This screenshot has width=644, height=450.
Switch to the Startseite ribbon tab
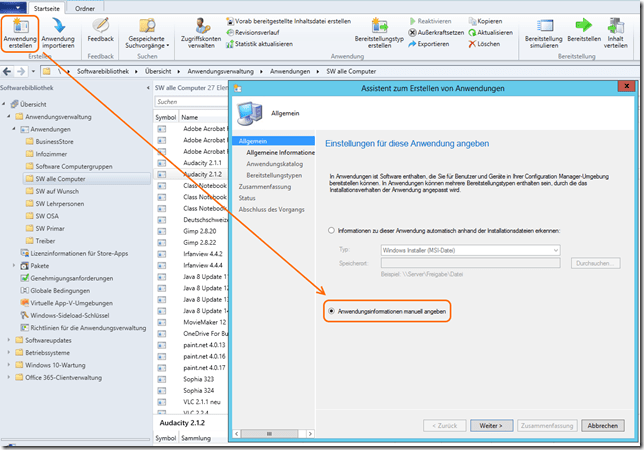[46, 8]
